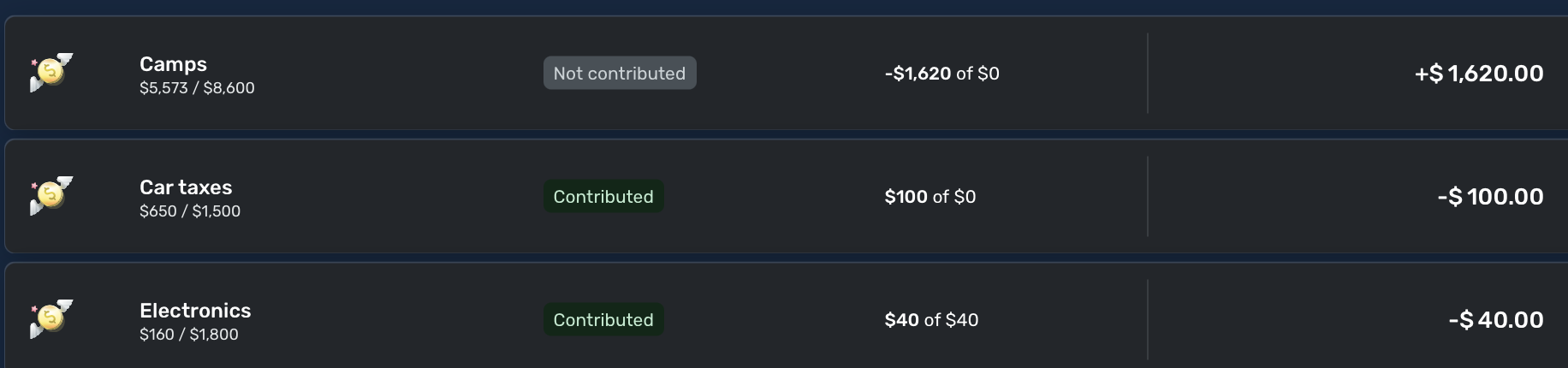
Task: Click the Not contributed badge for Camps
Action: point(620,74)
